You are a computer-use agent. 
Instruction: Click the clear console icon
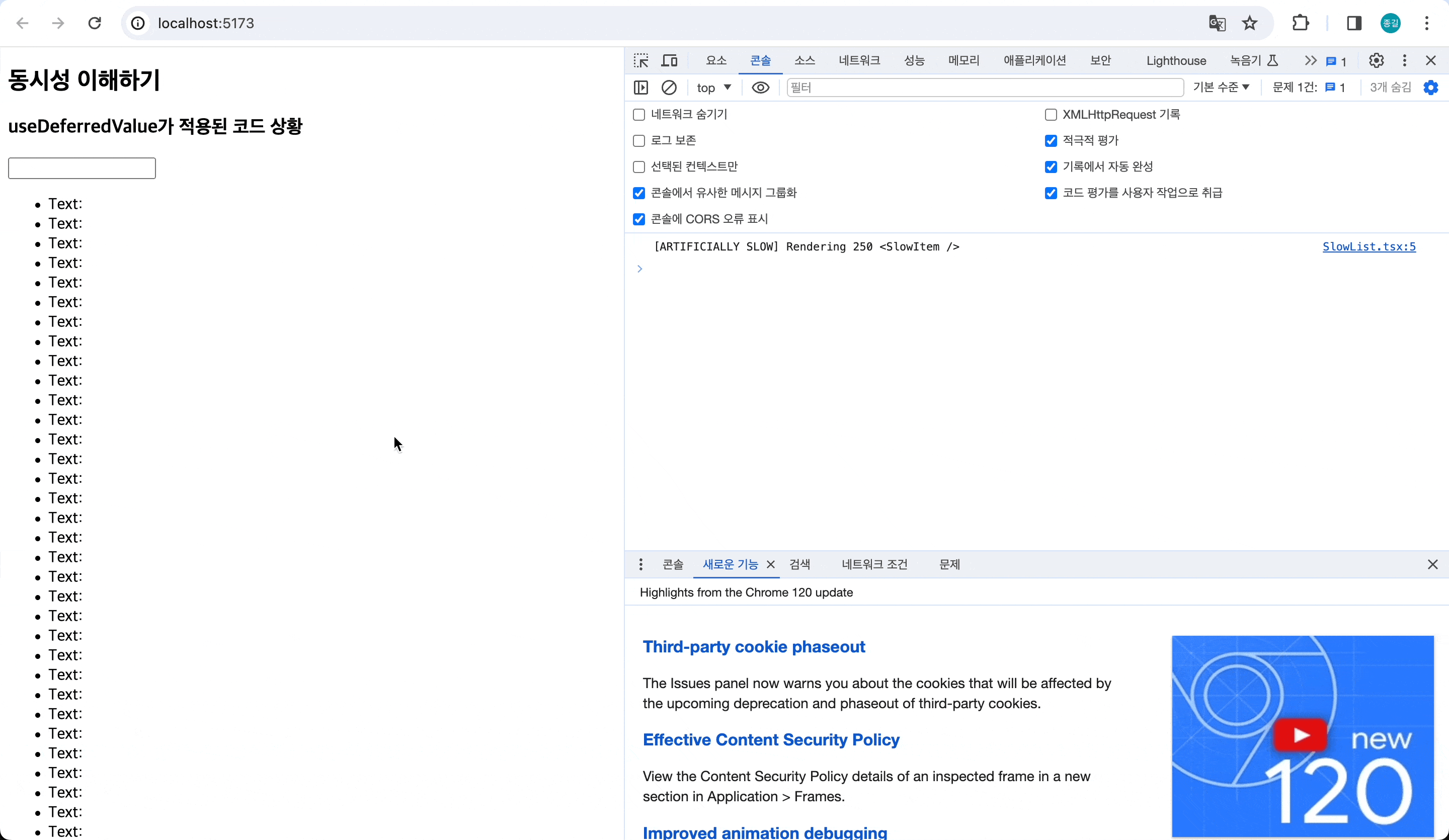(669, 88)
